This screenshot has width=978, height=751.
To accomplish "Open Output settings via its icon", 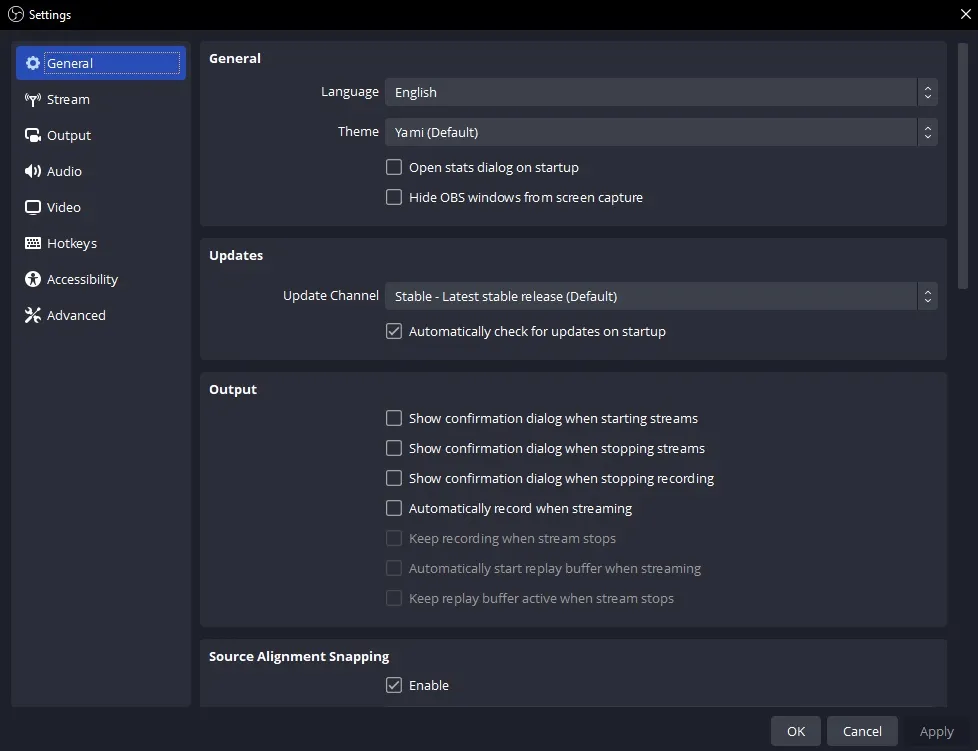I will 32,135.
